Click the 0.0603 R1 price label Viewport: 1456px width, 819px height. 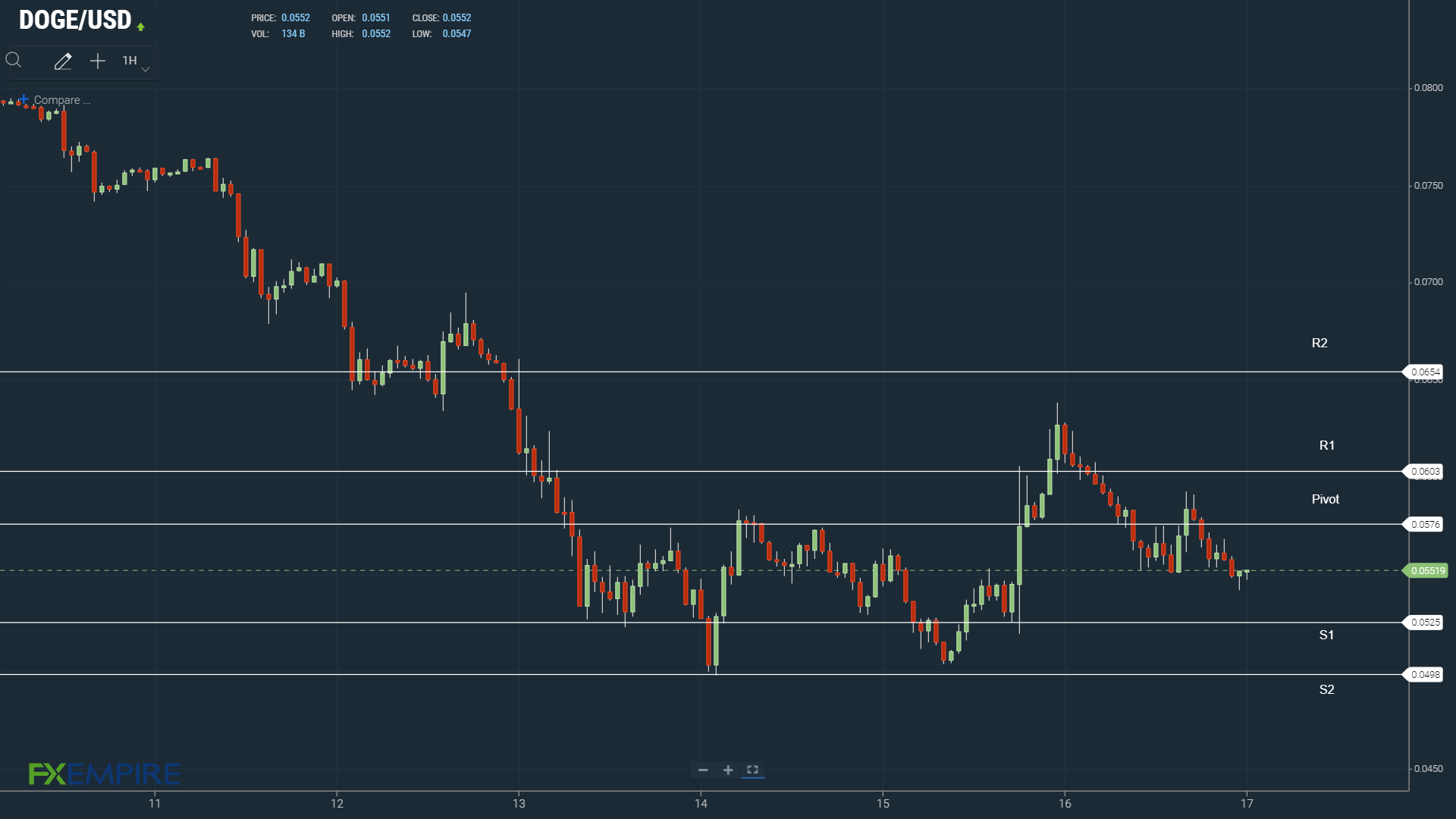coord(1425,472)
